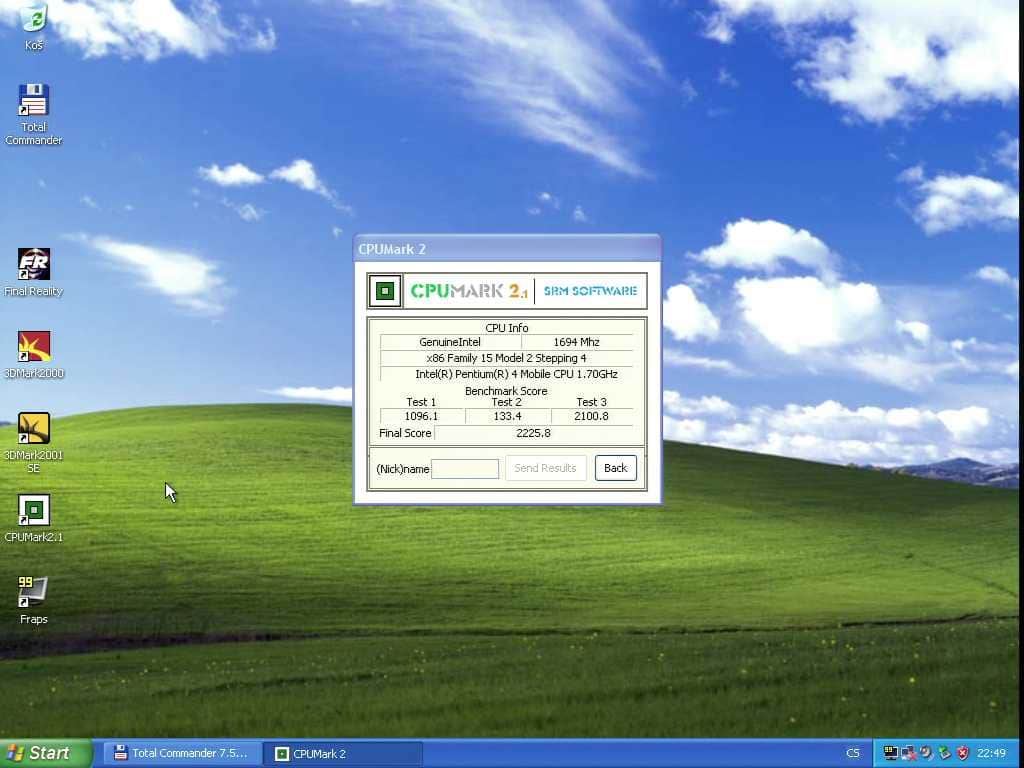The image size is (1024, 768).
Task: Focus the (Nick)name input field
Action: pos(465,468)
